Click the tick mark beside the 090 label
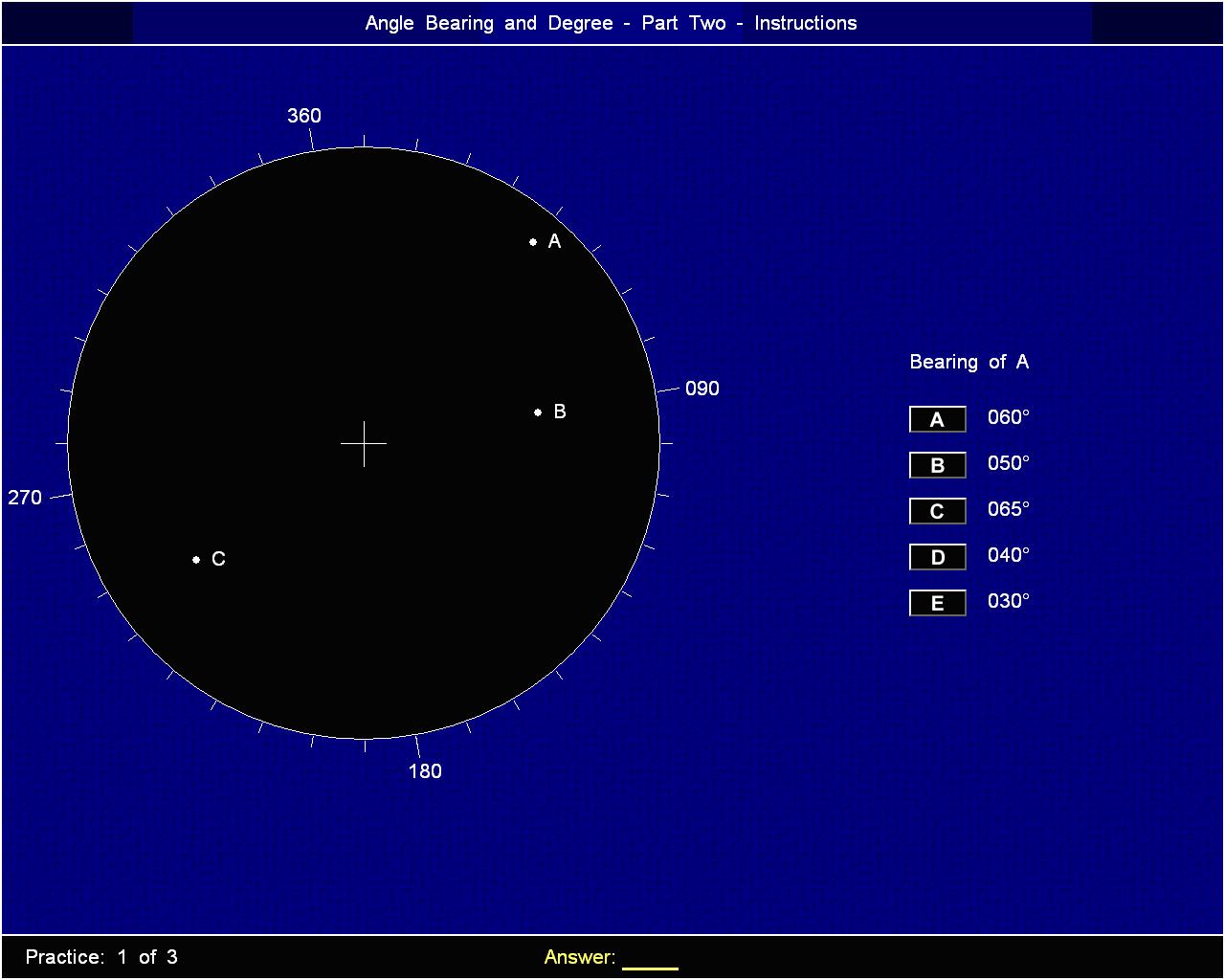The width and height of the screenshot is (1225, 980). (667, 390)
